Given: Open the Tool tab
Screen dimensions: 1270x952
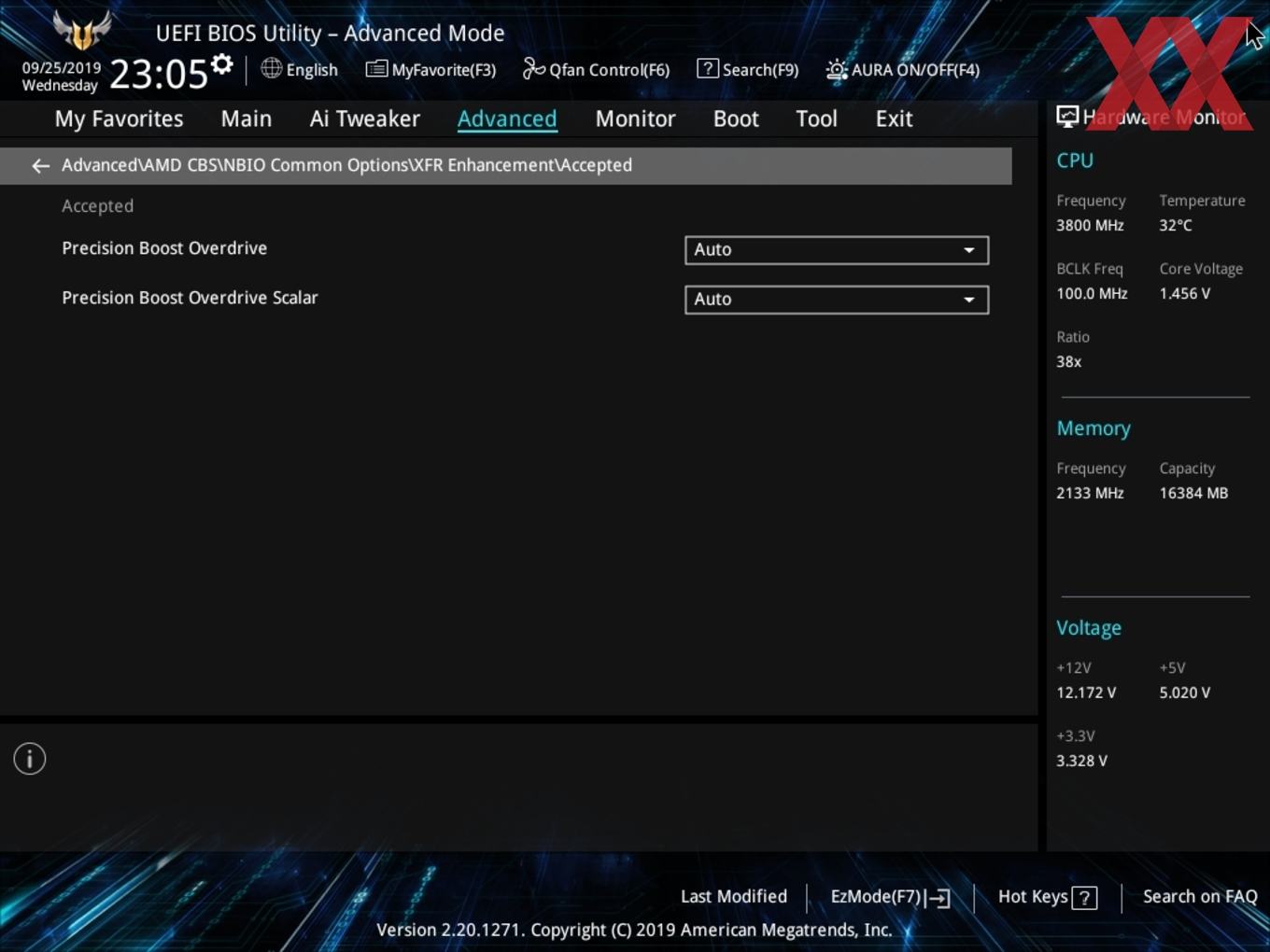Looking at the screenshot, I should click(816, 119).
